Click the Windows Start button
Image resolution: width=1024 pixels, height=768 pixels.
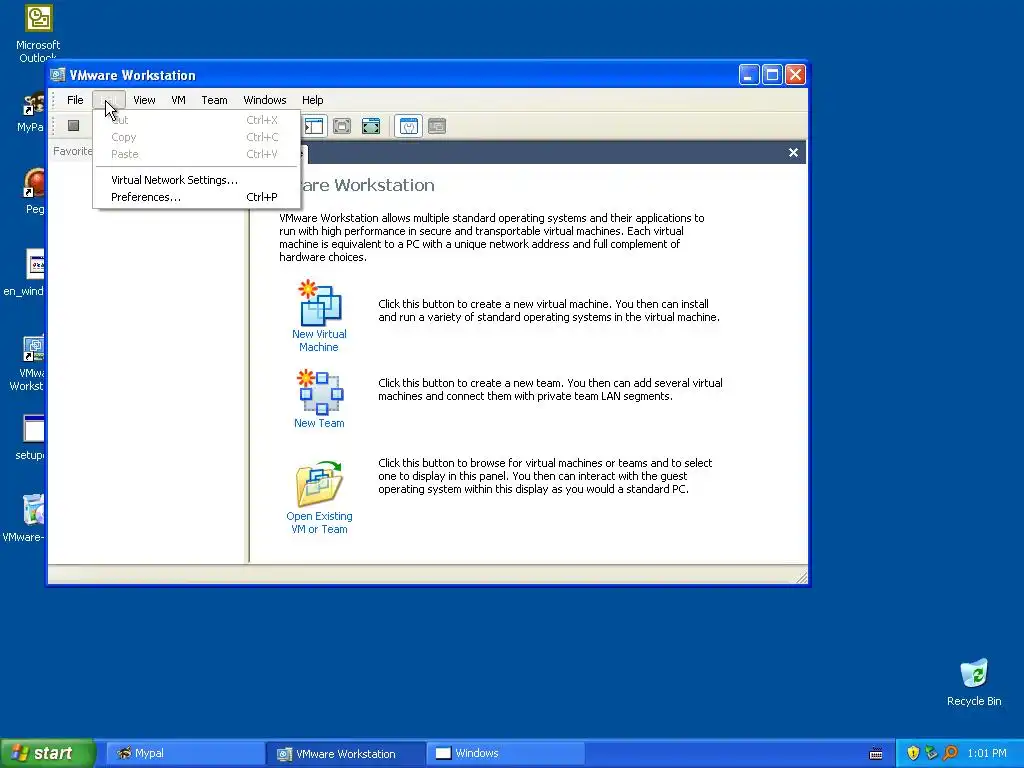(x=47, y=753)
